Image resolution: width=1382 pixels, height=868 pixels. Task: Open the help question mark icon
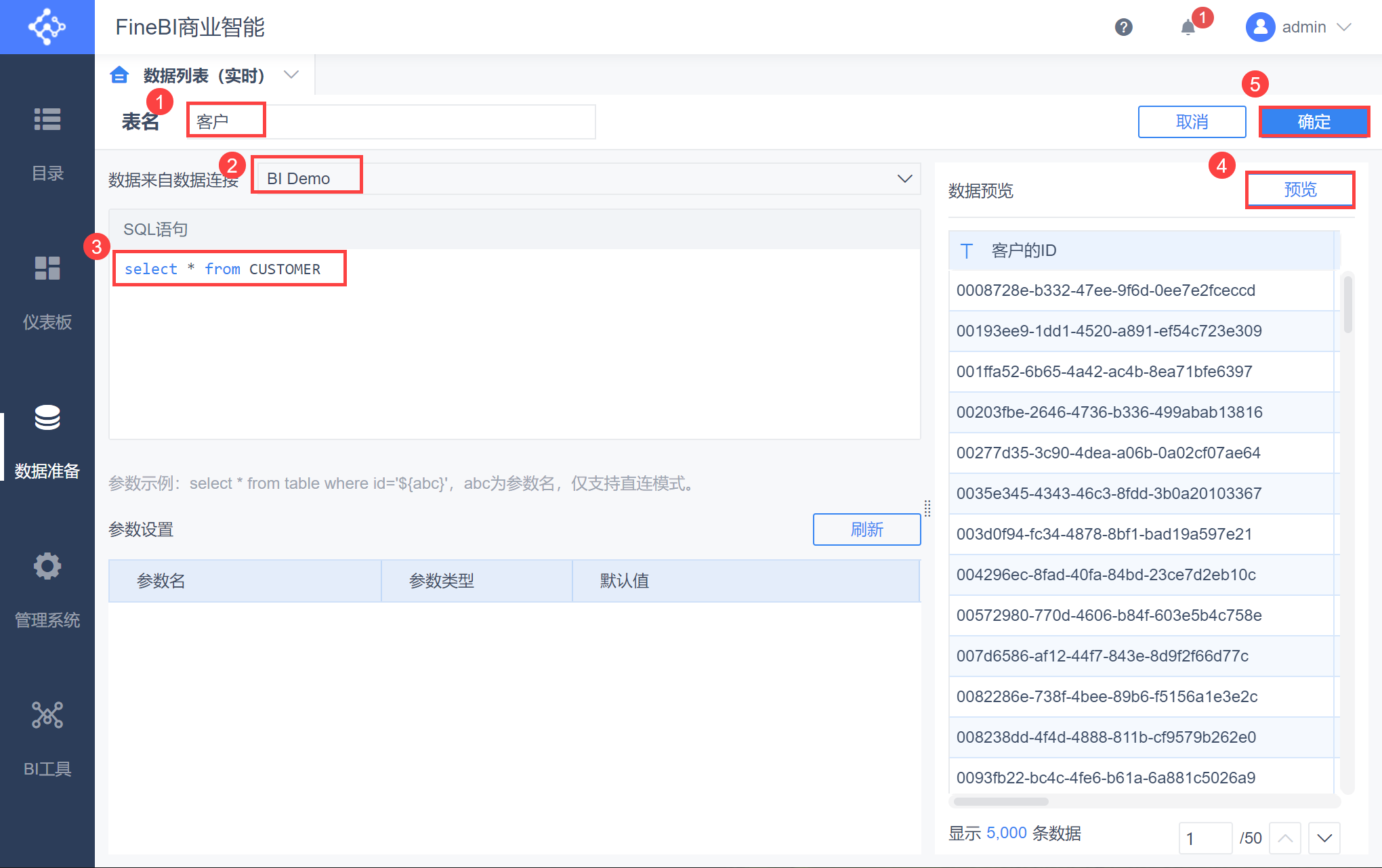(x=1123, y=27)
